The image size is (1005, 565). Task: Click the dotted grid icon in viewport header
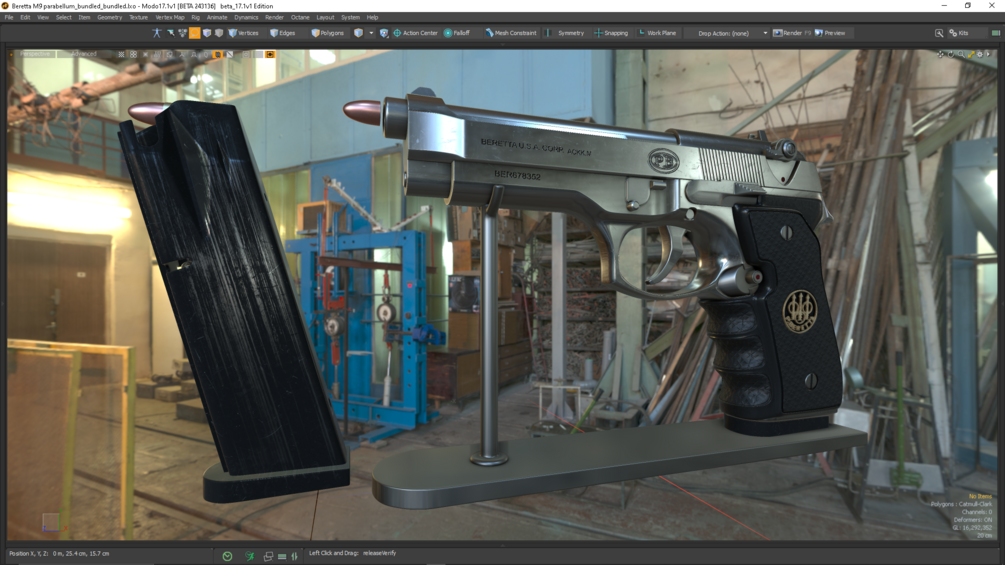(x=122, y=54)
